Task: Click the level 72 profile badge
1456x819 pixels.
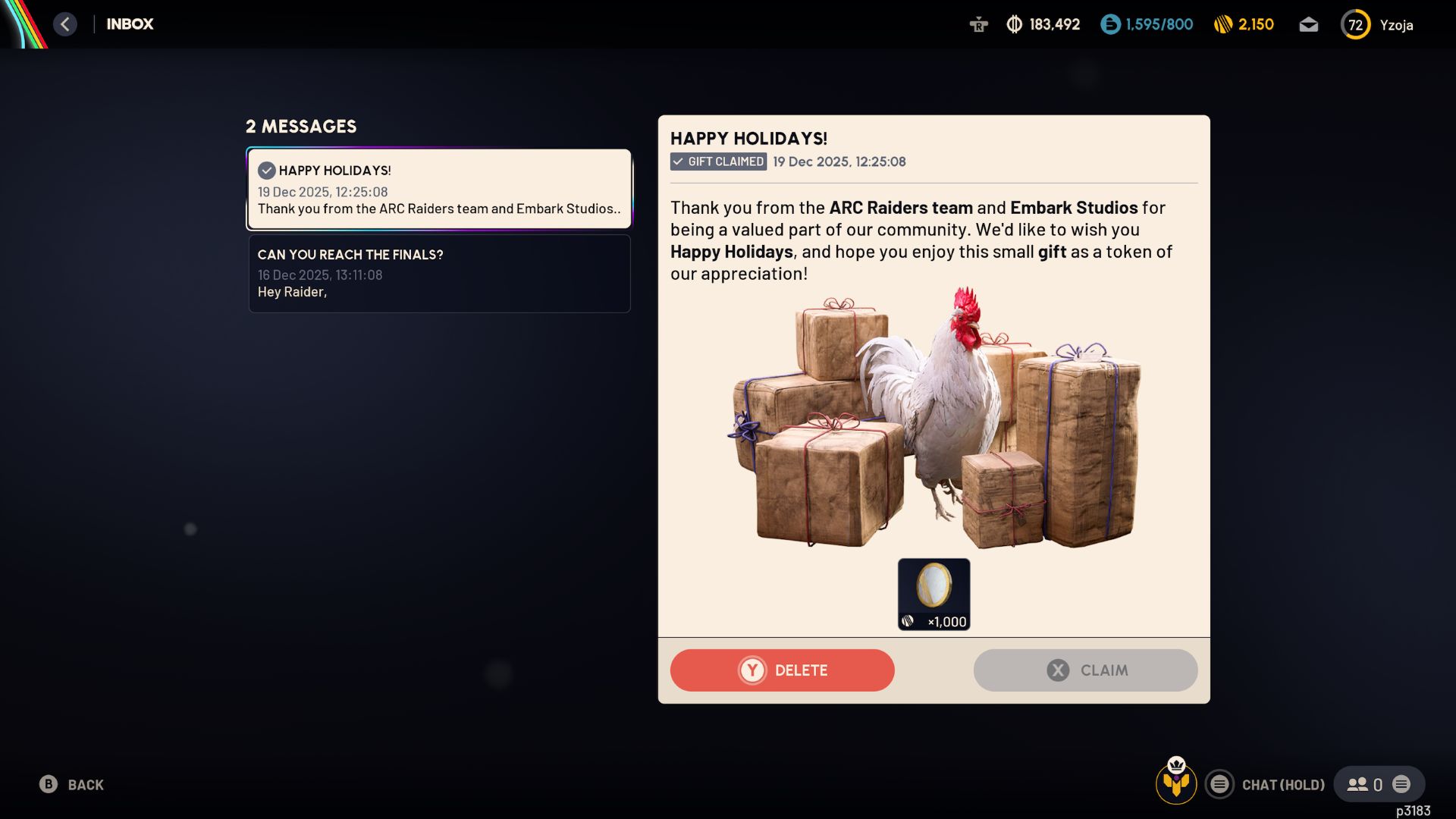Action: pos(1355,24)
